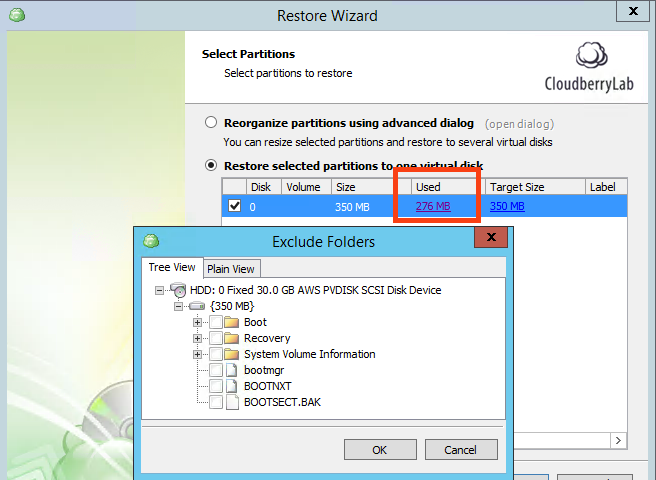Expand the System Volume Information node
The height and width of the screenshot is (480, 656).
(197, 354)
